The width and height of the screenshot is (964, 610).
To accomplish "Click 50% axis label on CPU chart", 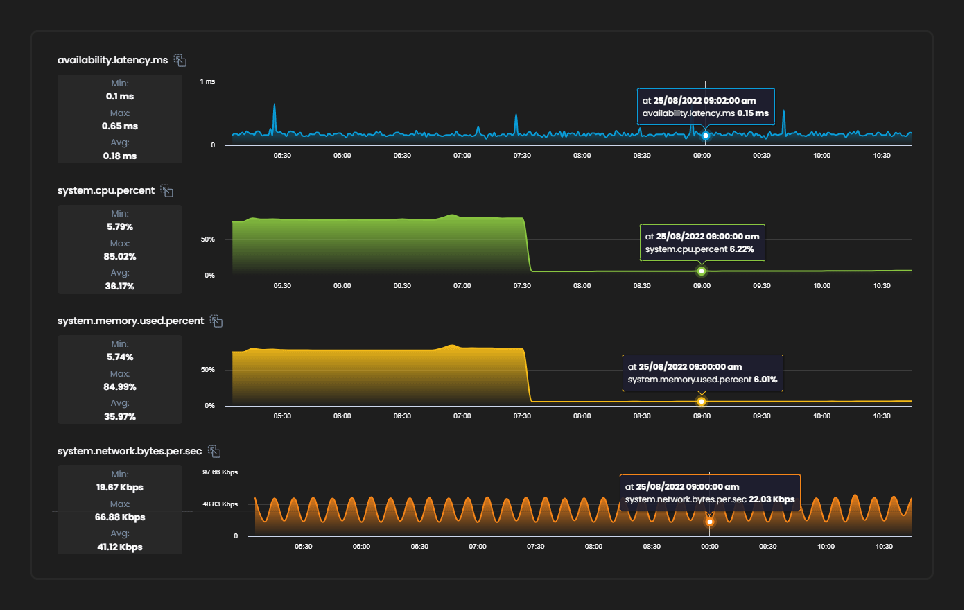I will [208, 239].
